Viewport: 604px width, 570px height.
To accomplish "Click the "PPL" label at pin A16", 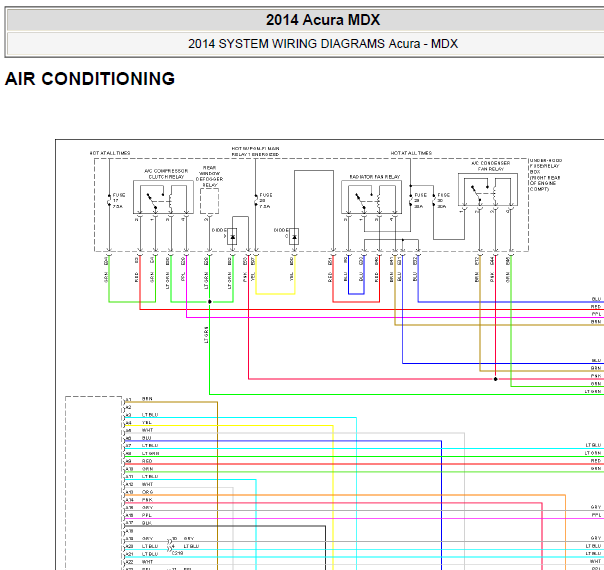I will tap(147, 515).
